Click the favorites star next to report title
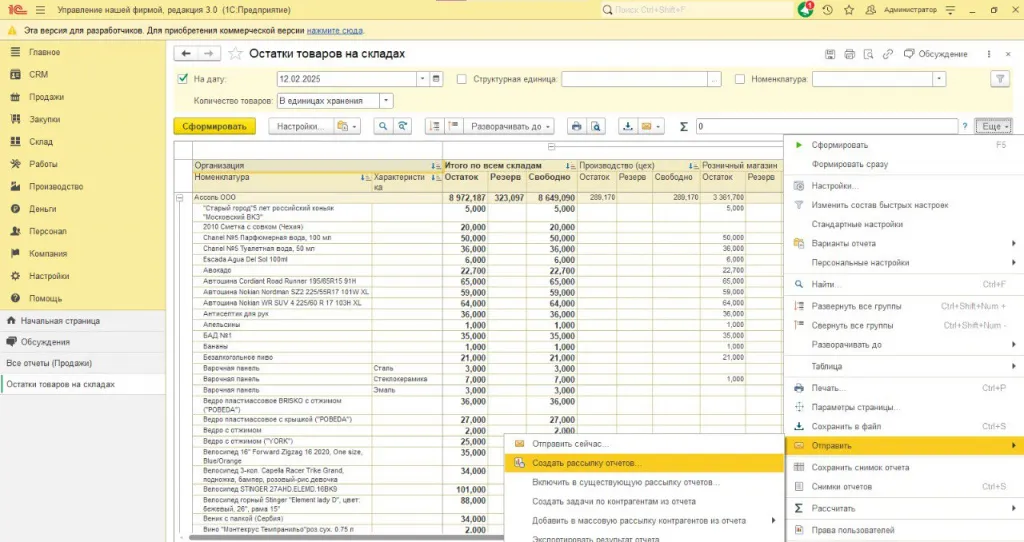Viewport: 1024px width, 542px height. 235,54
